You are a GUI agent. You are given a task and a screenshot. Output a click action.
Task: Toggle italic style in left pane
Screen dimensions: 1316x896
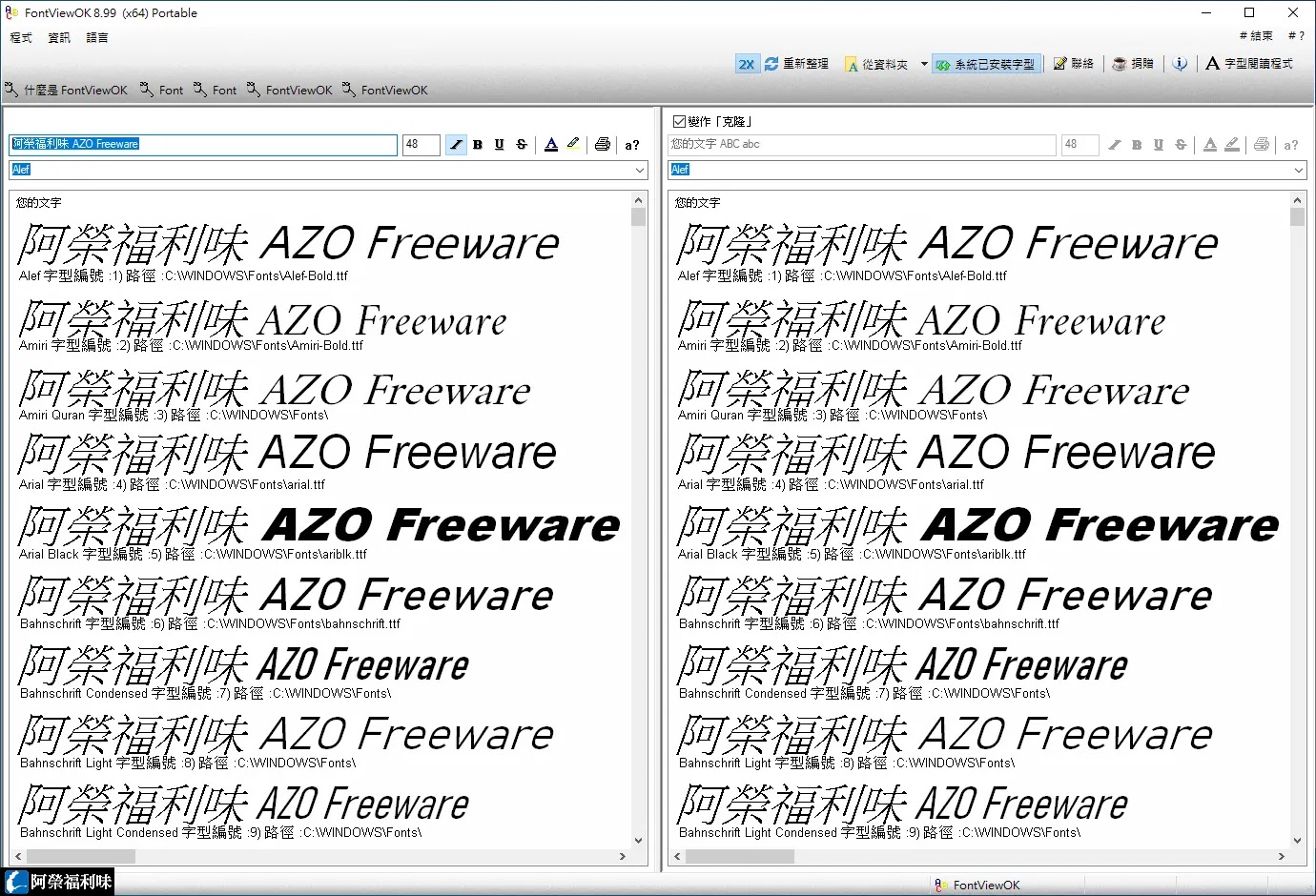[456, 145]
